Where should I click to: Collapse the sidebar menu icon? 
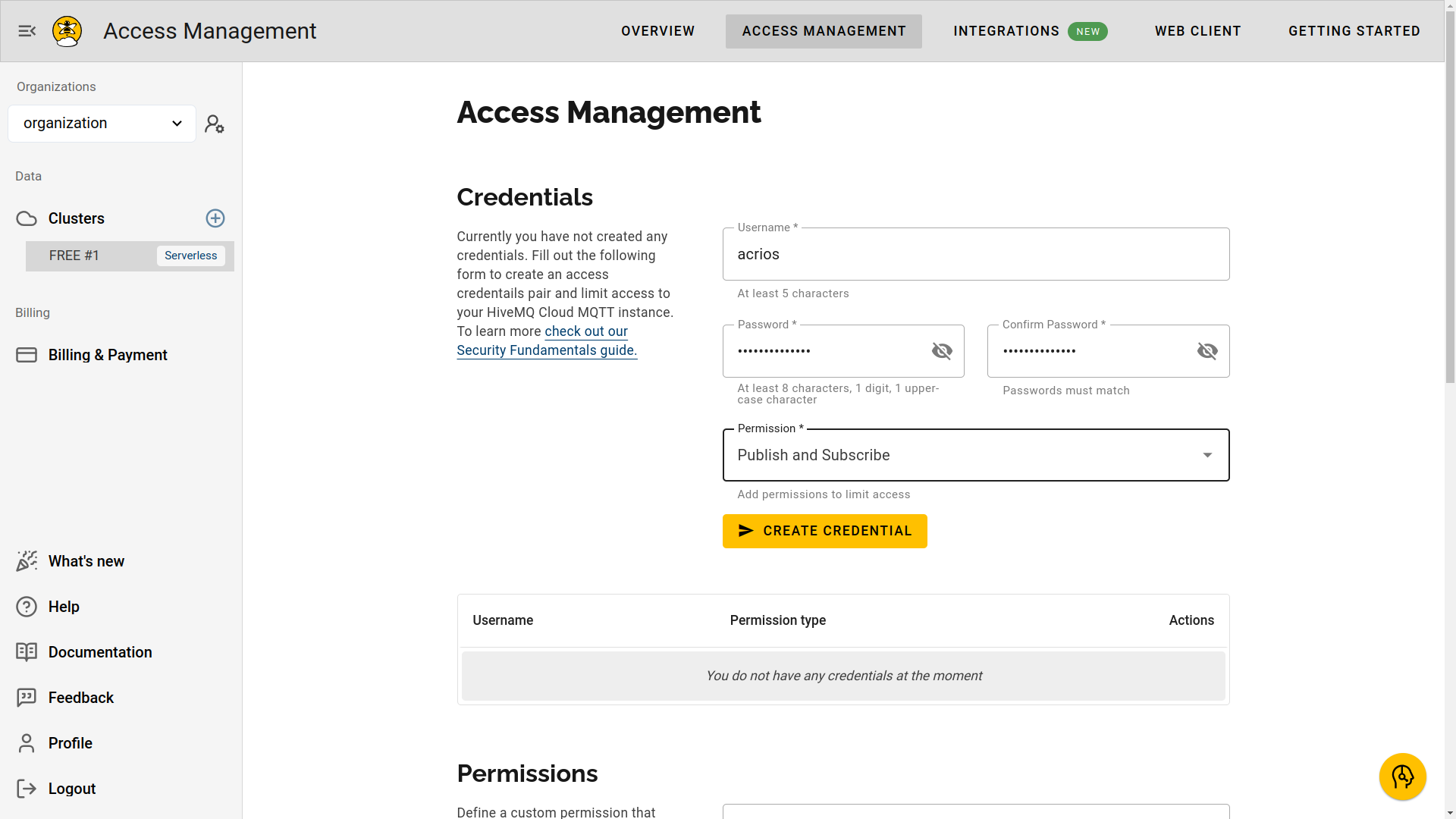(27, 31)
